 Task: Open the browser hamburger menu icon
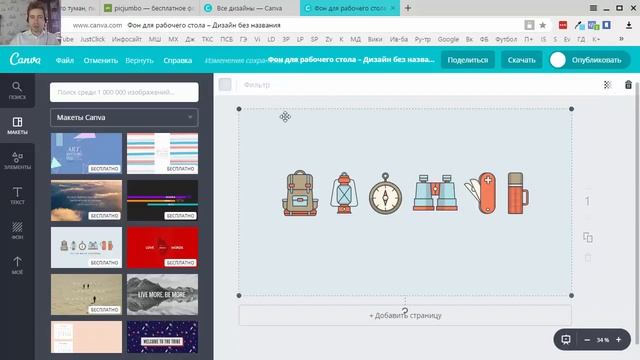[593, 8]
